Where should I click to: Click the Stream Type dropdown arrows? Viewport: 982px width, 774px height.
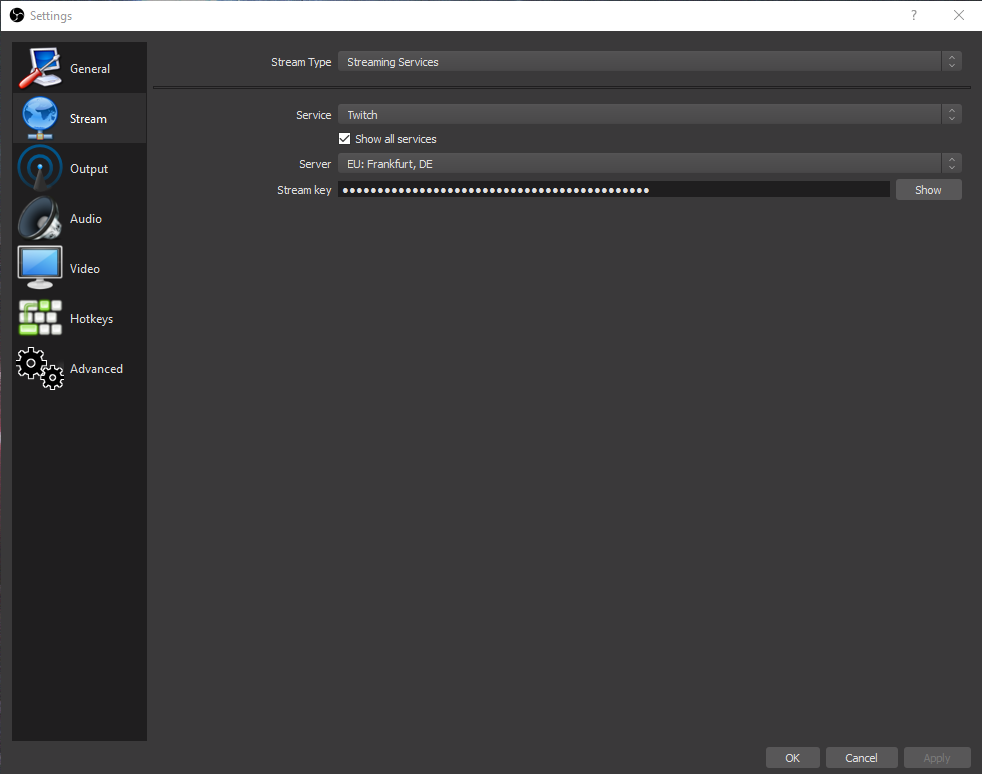pos(951,61)
